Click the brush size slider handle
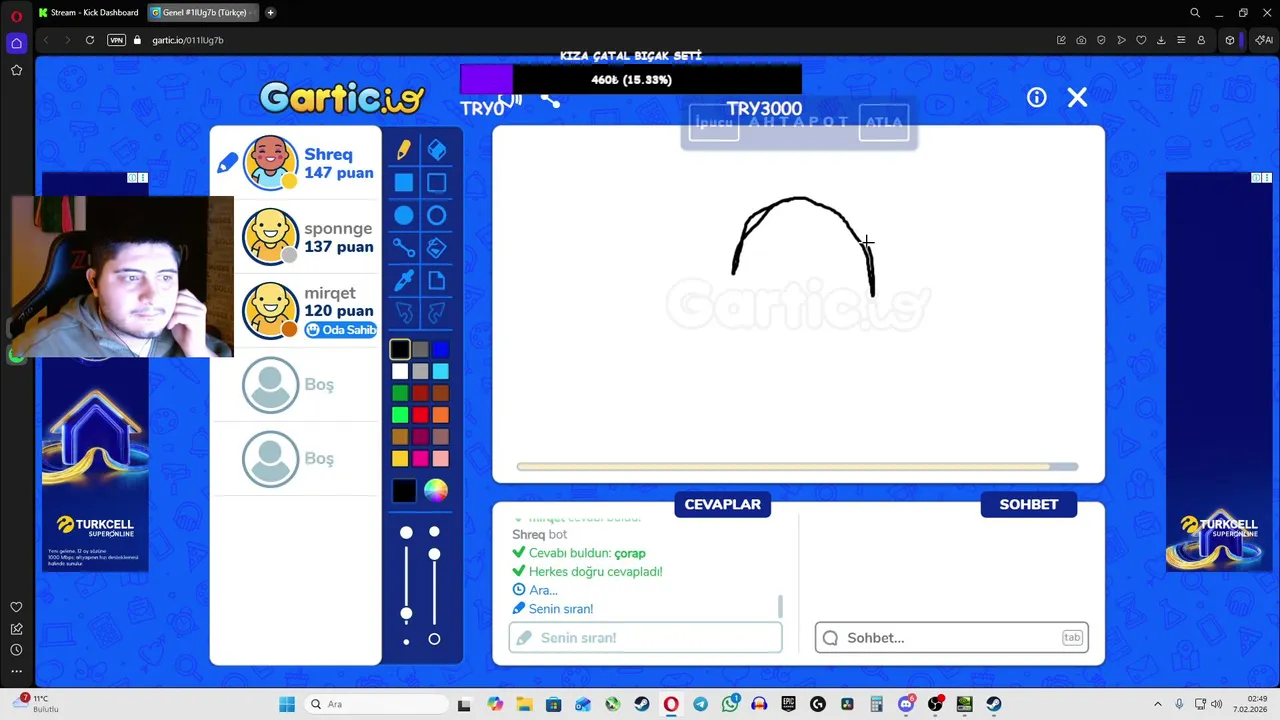The image size is (1280, 720). pyautogui.click(x=406, y=613)
